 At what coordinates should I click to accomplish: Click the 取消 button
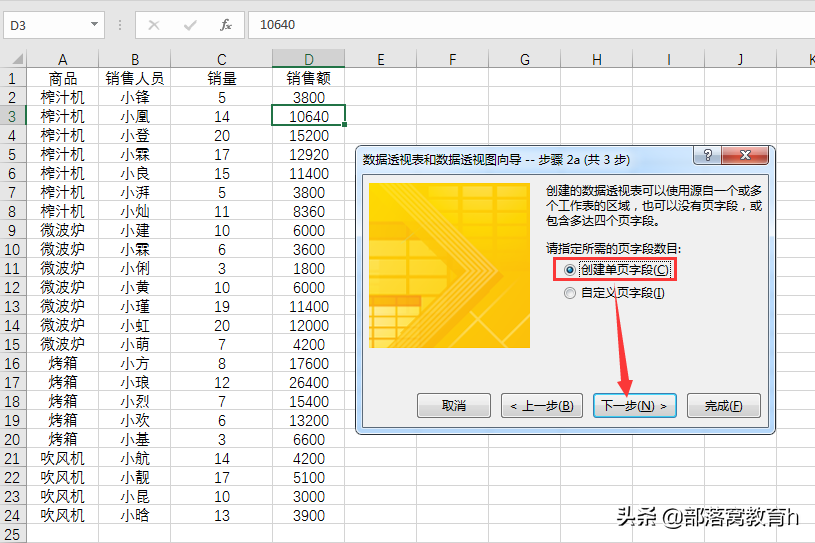pos(454,405)
